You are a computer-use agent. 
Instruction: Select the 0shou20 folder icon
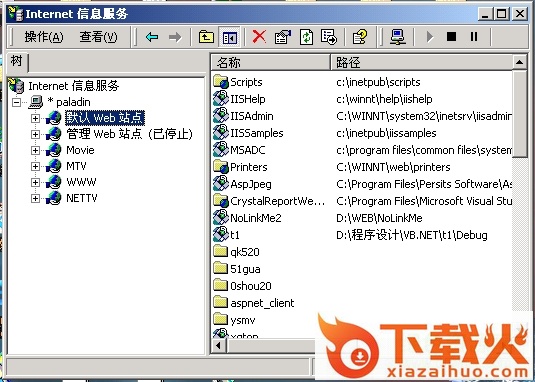pyautogui.click(x=220, y=286)
